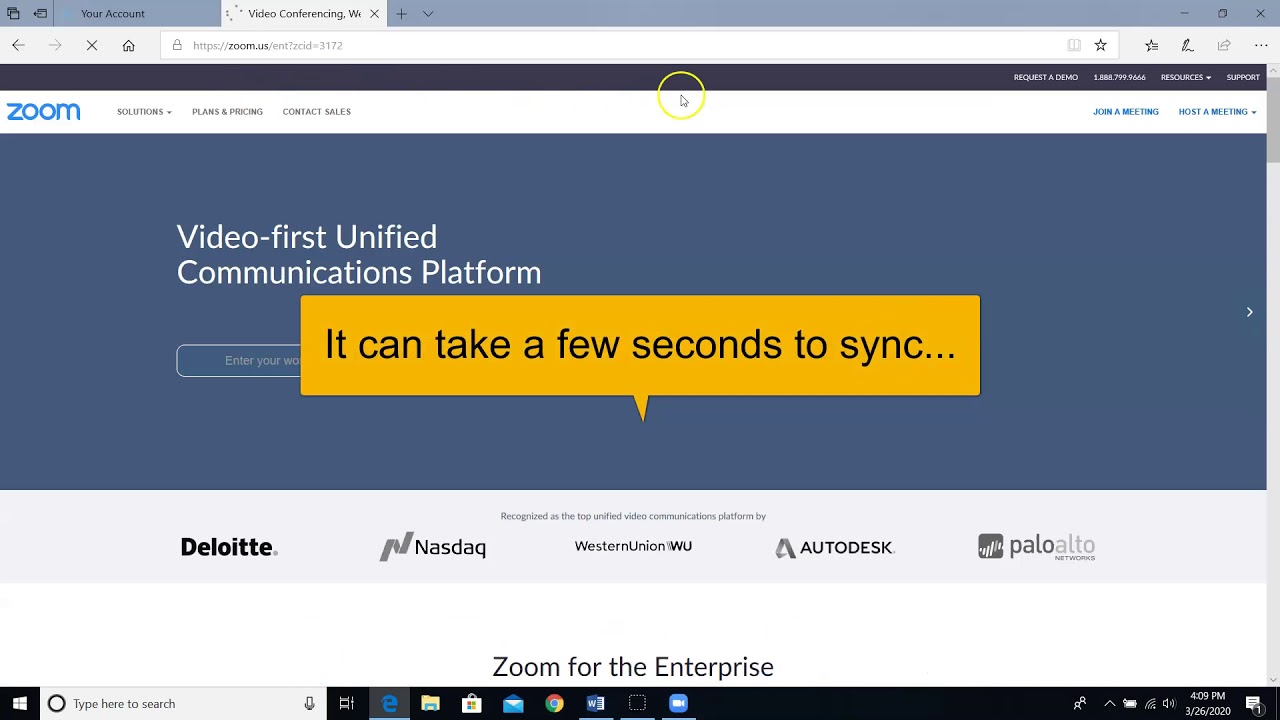Screen dimensions: 1280x720
Task: Click the volume speaker icon
Action: click(1169, 704)
